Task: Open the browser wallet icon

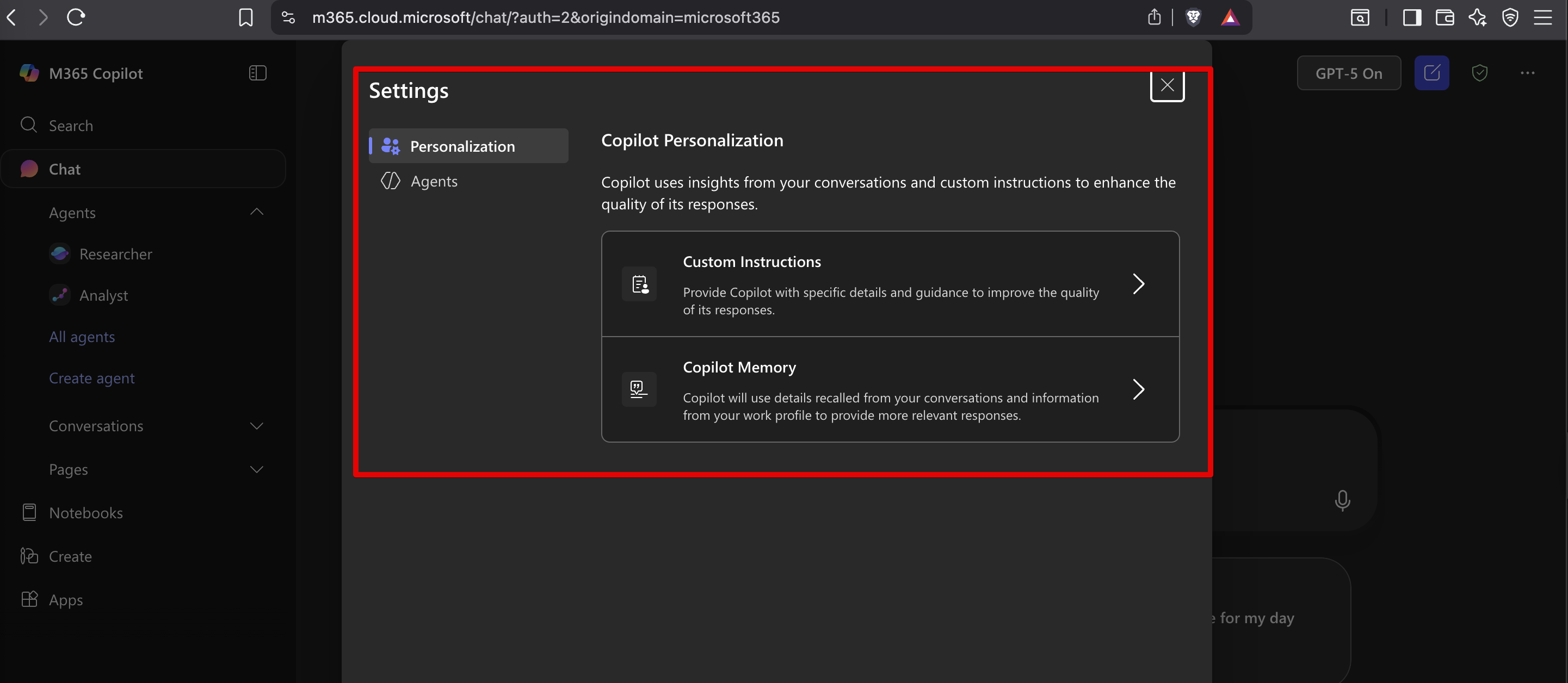Action: click(1444, 17)
